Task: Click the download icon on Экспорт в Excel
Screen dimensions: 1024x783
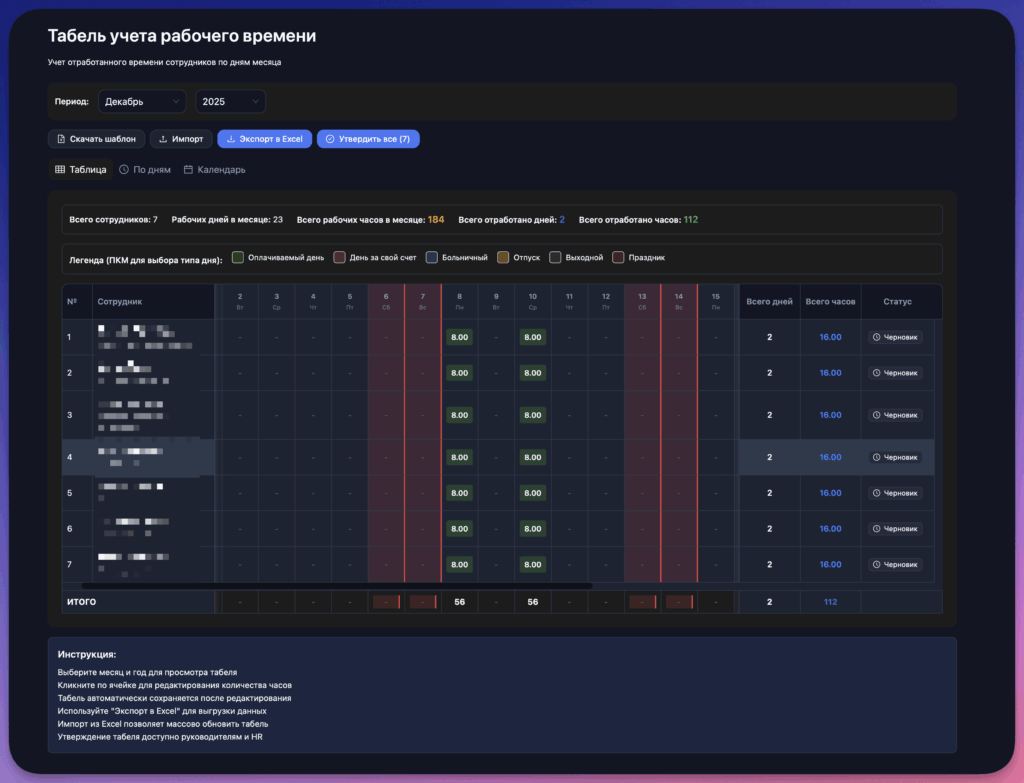Action: [x=231, y=139]
